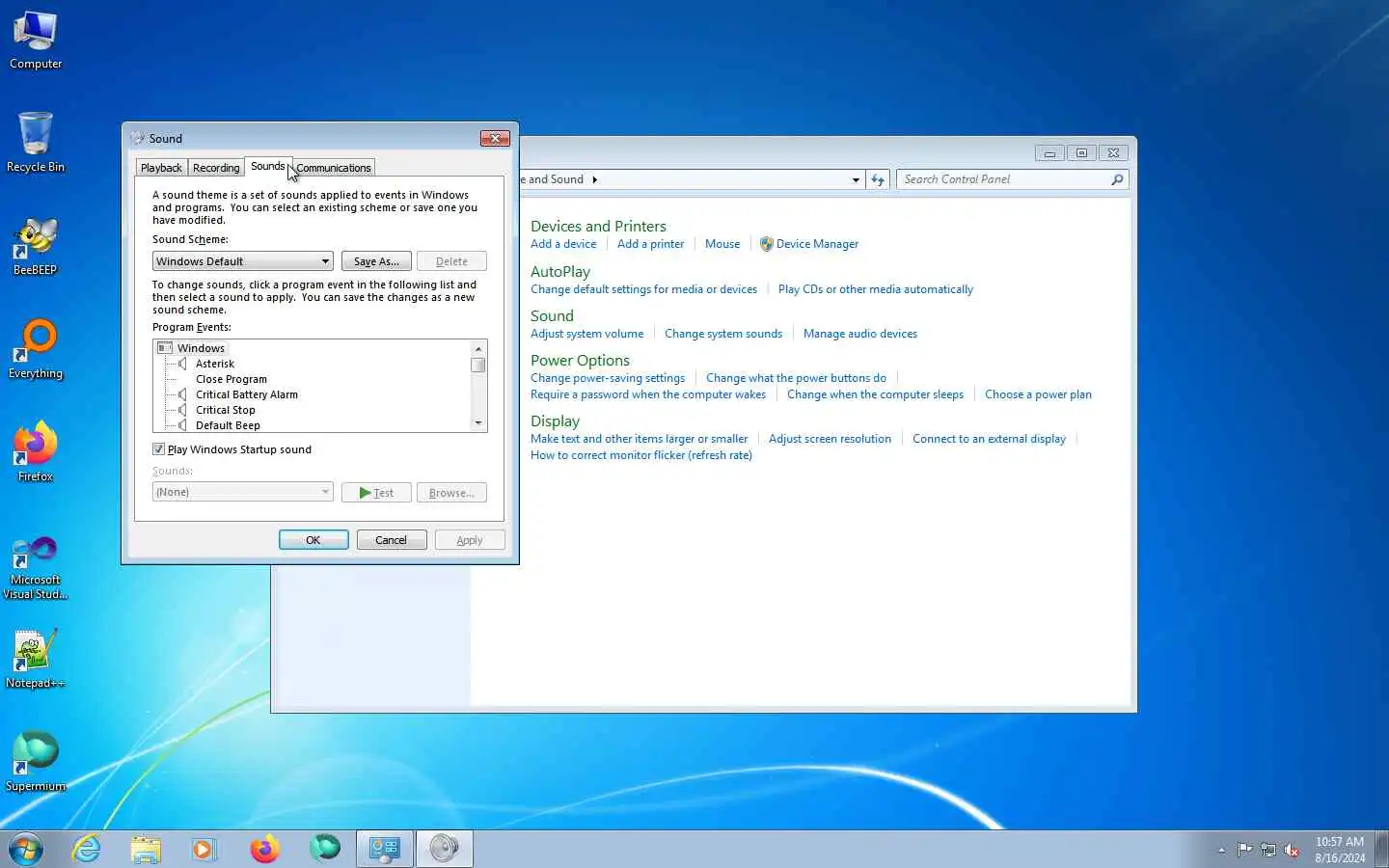Open Change system sounds link

click(x=723, y=334)
